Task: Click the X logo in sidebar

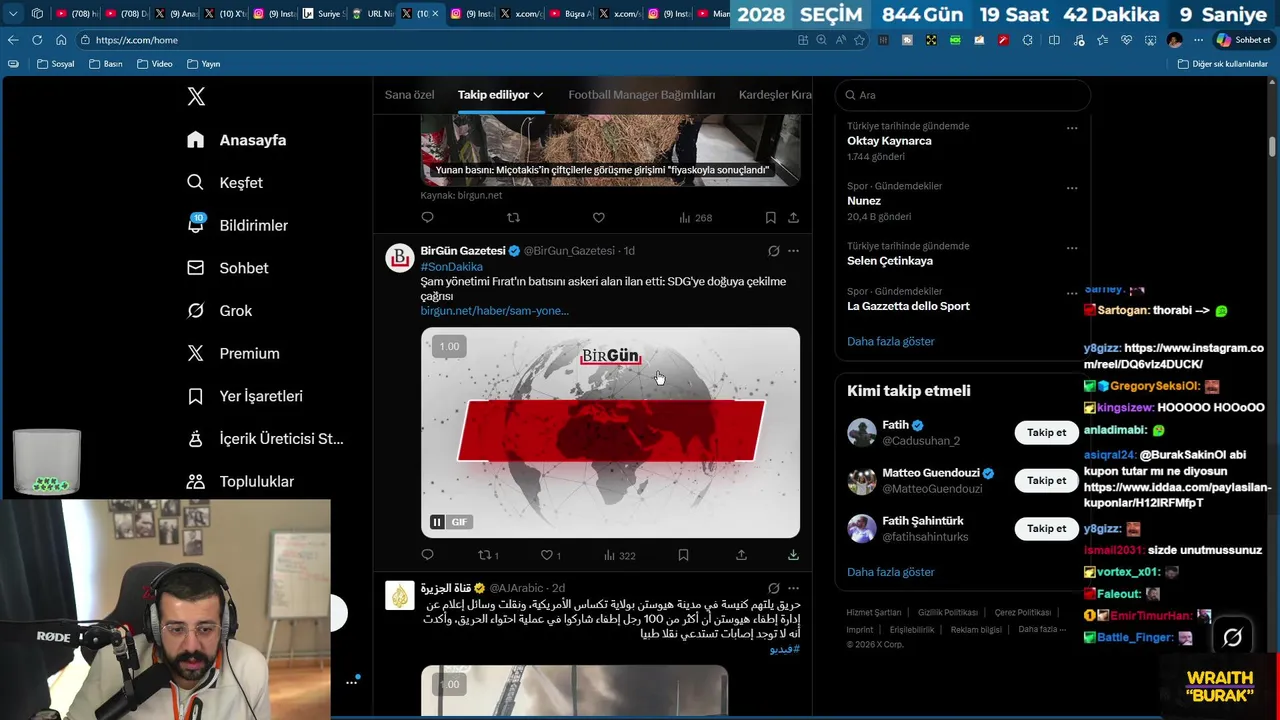Action: click(196, 97)
